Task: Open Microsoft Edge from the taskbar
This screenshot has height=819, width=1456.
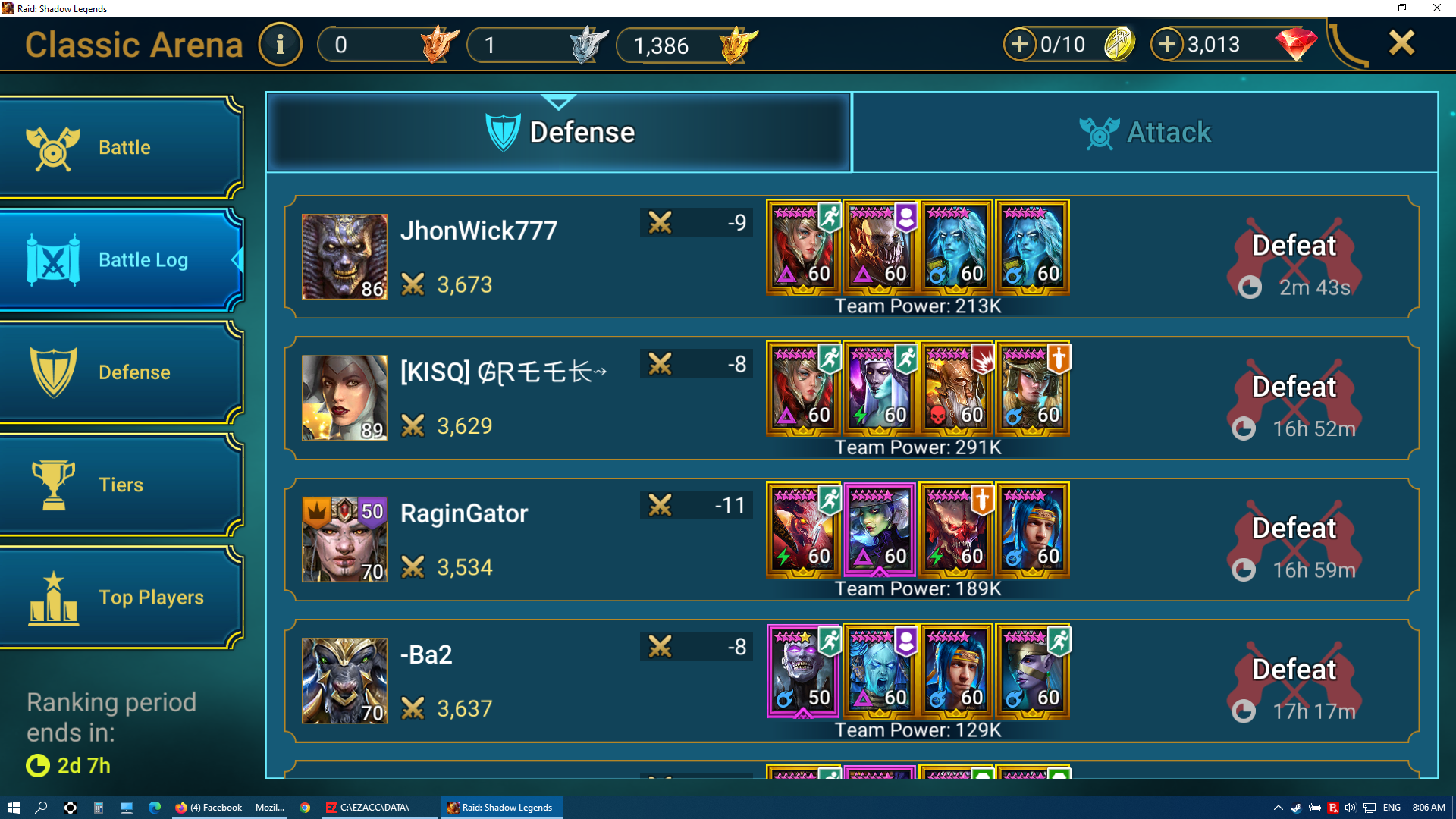Action: coord(155,808)
